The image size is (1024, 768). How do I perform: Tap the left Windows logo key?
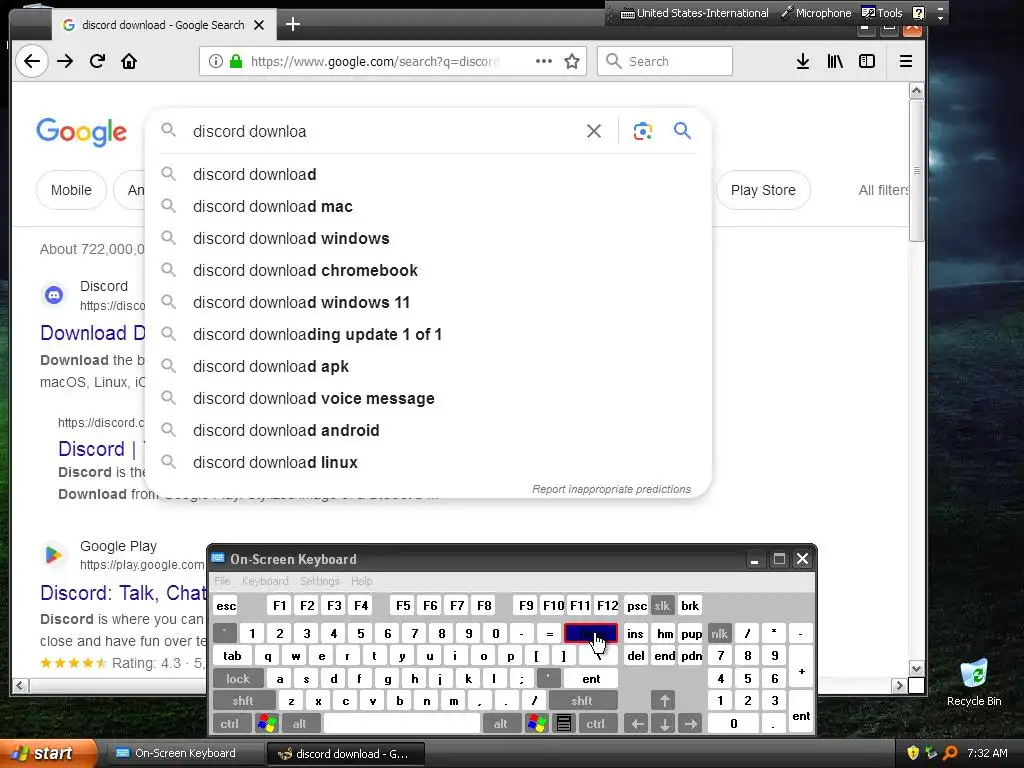266,724
